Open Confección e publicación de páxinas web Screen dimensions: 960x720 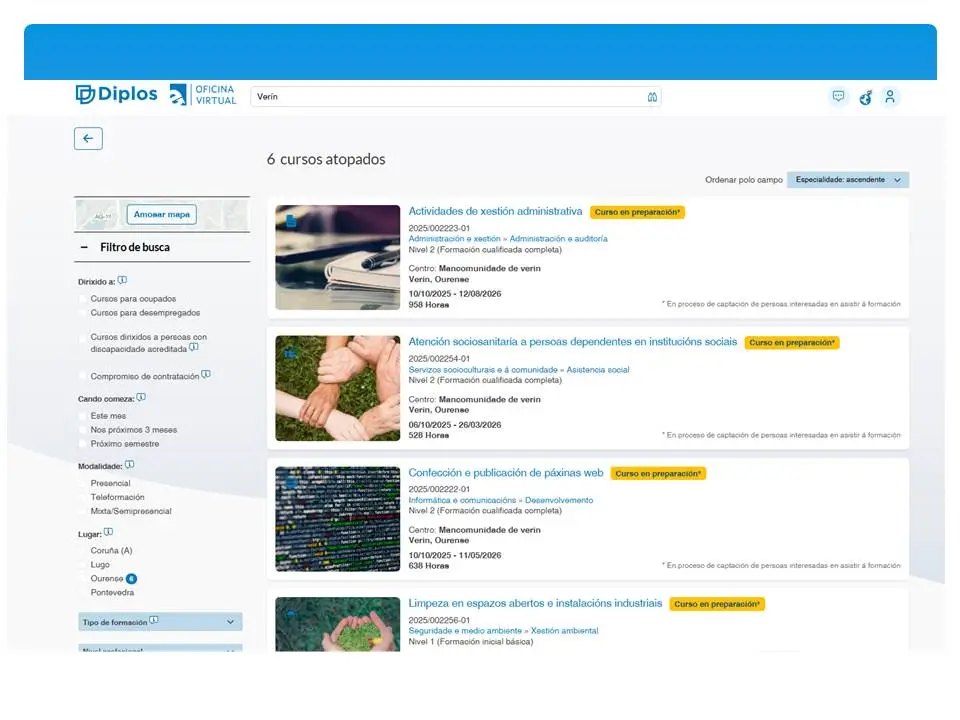coord(506,473)
